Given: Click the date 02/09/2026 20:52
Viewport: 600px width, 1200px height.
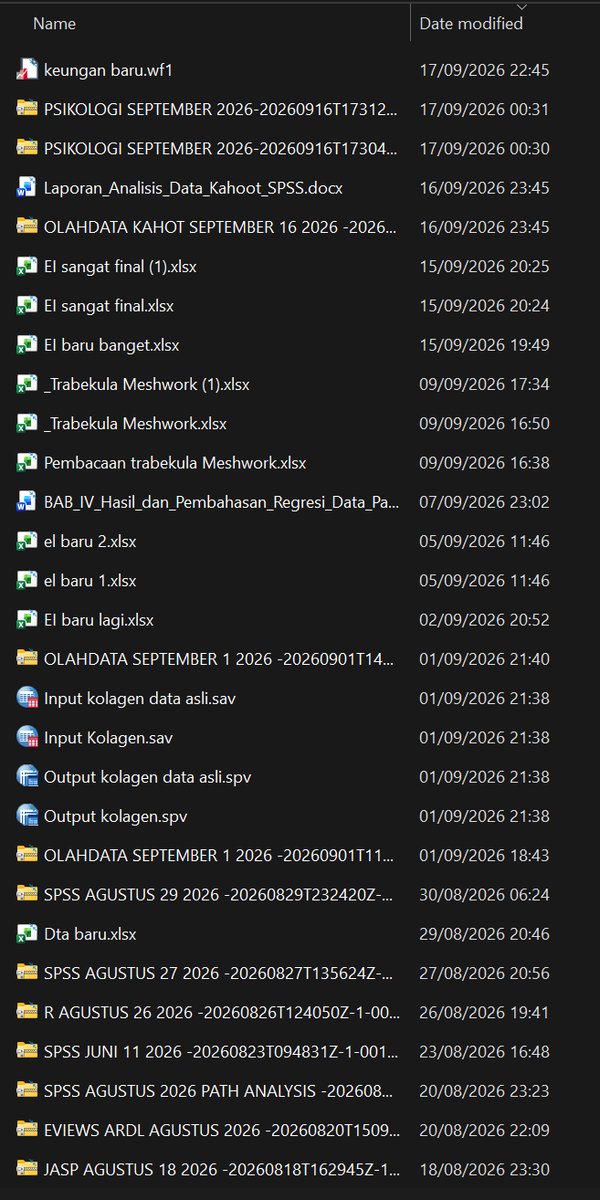Looking at the screenshot, I should pos(484,620).
